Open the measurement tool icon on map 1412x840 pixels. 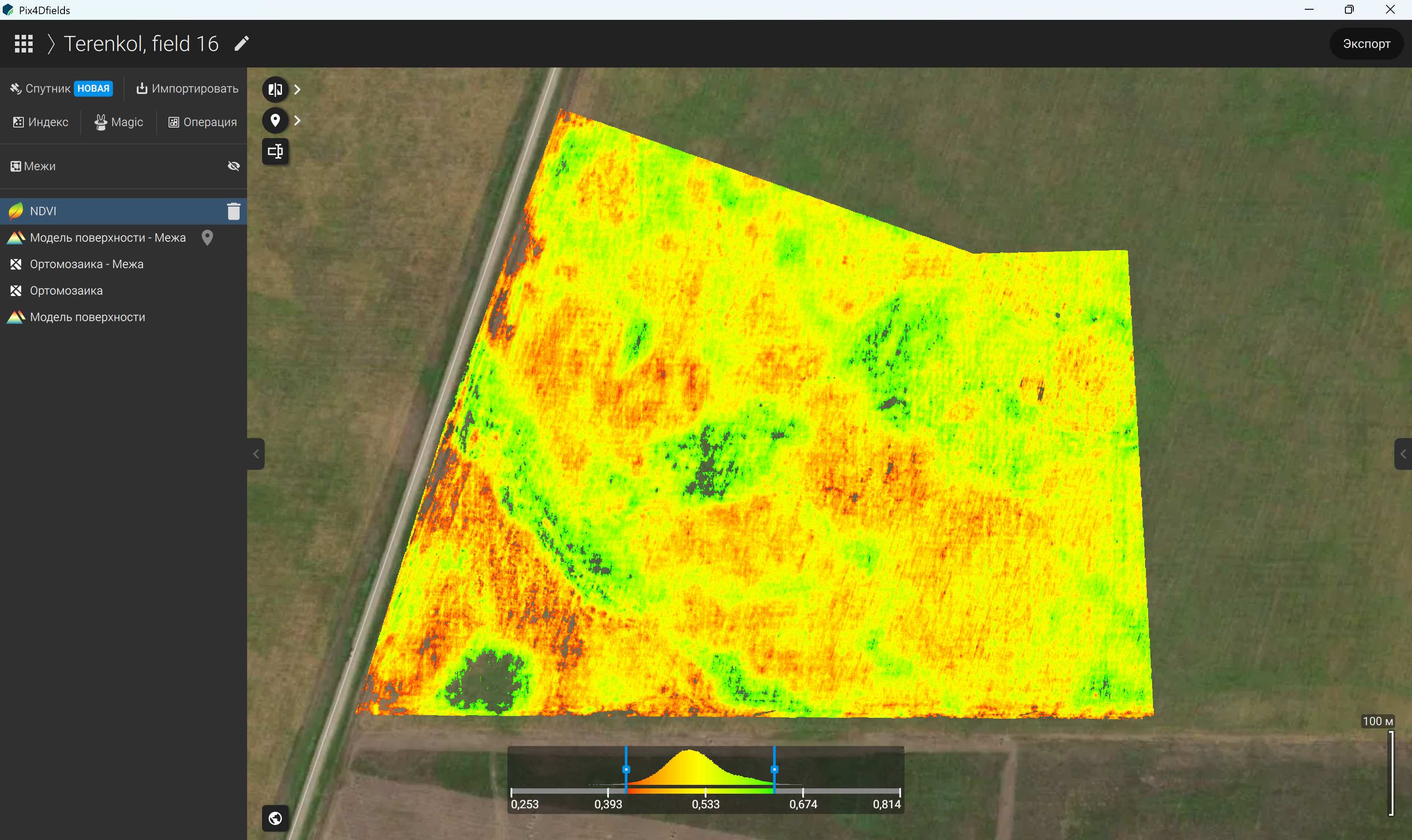click(275, 151)
